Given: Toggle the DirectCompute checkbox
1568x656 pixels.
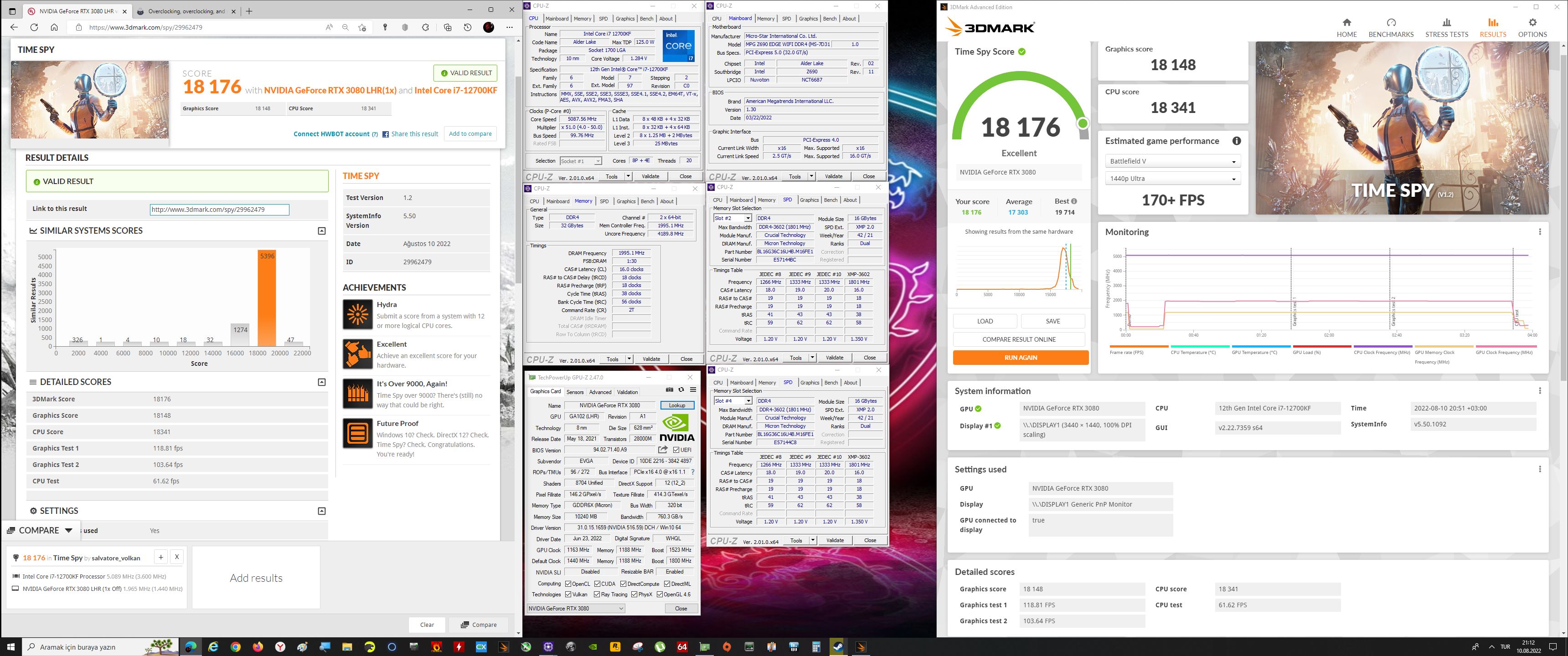Looking at the screenshot, I should click(x=623, y=584).
